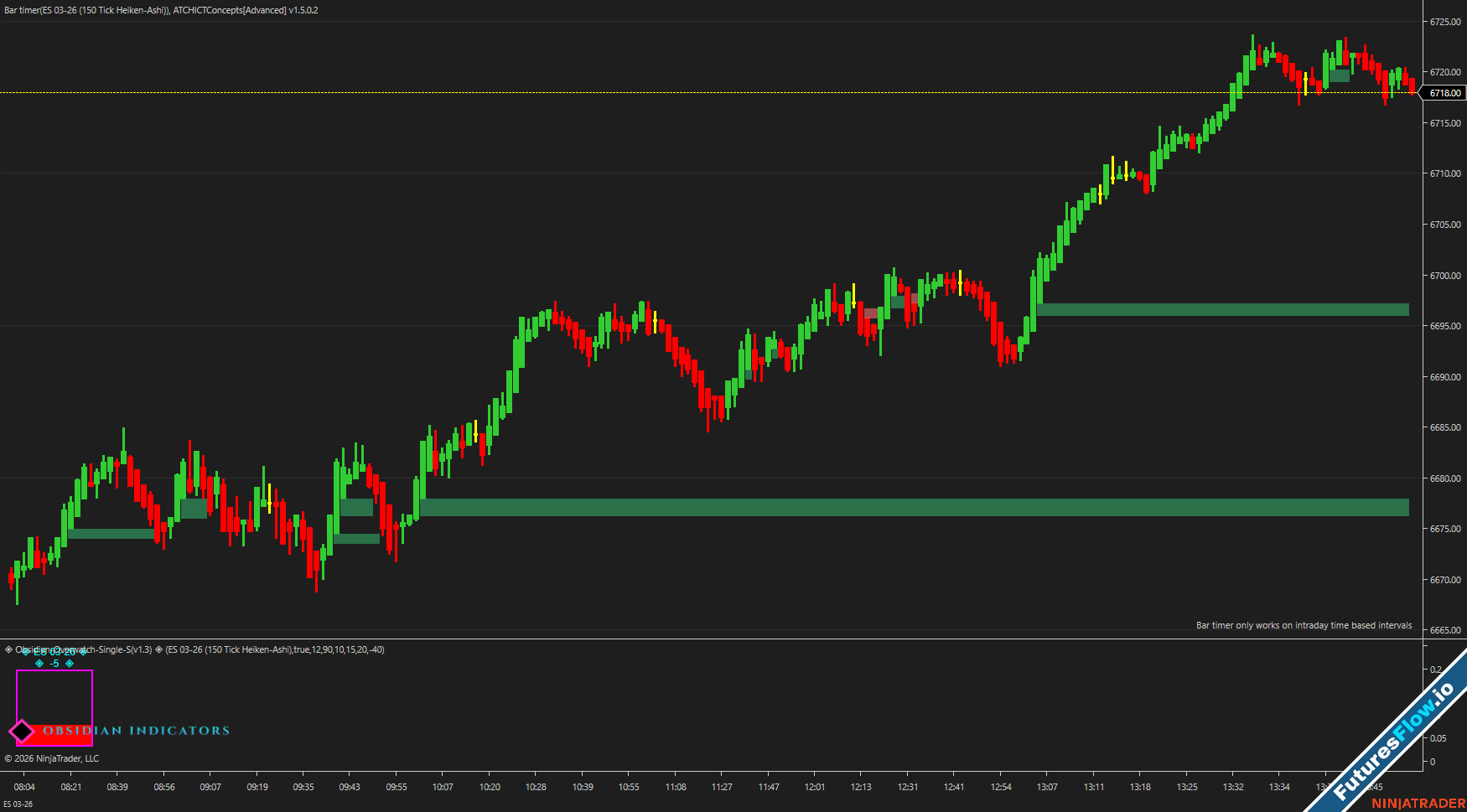Click the cyan diamond right of -5
The image size is (1467, 812).
tap(70, 664)
